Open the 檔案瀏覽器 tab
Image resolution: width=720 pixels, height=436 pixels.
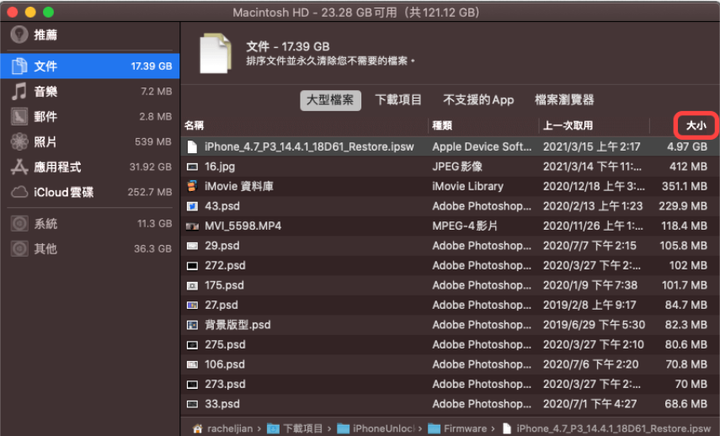click(x=564, y=100)
